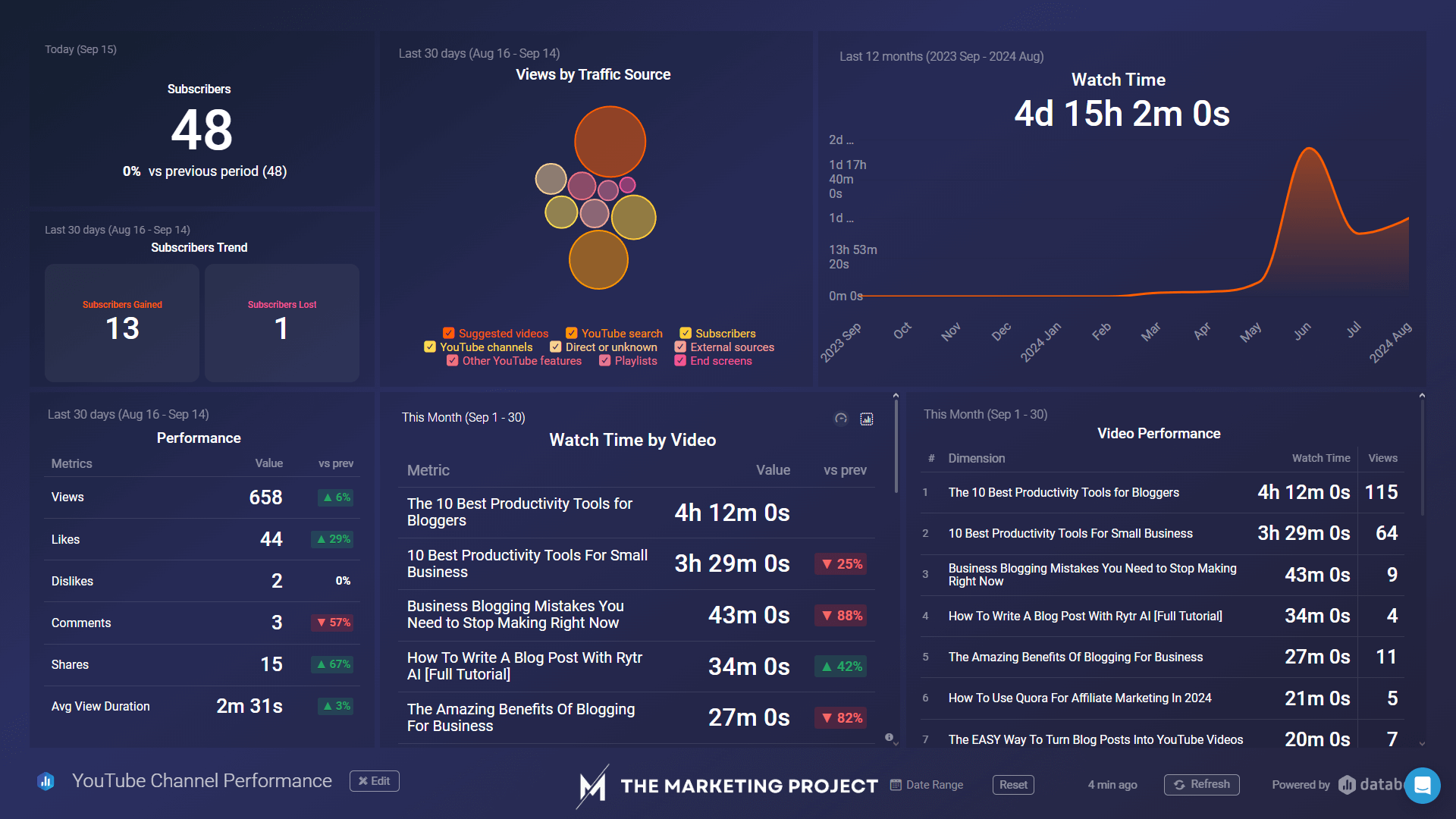Toggle the Suggested Videos checkbox filter

[449, 333]
